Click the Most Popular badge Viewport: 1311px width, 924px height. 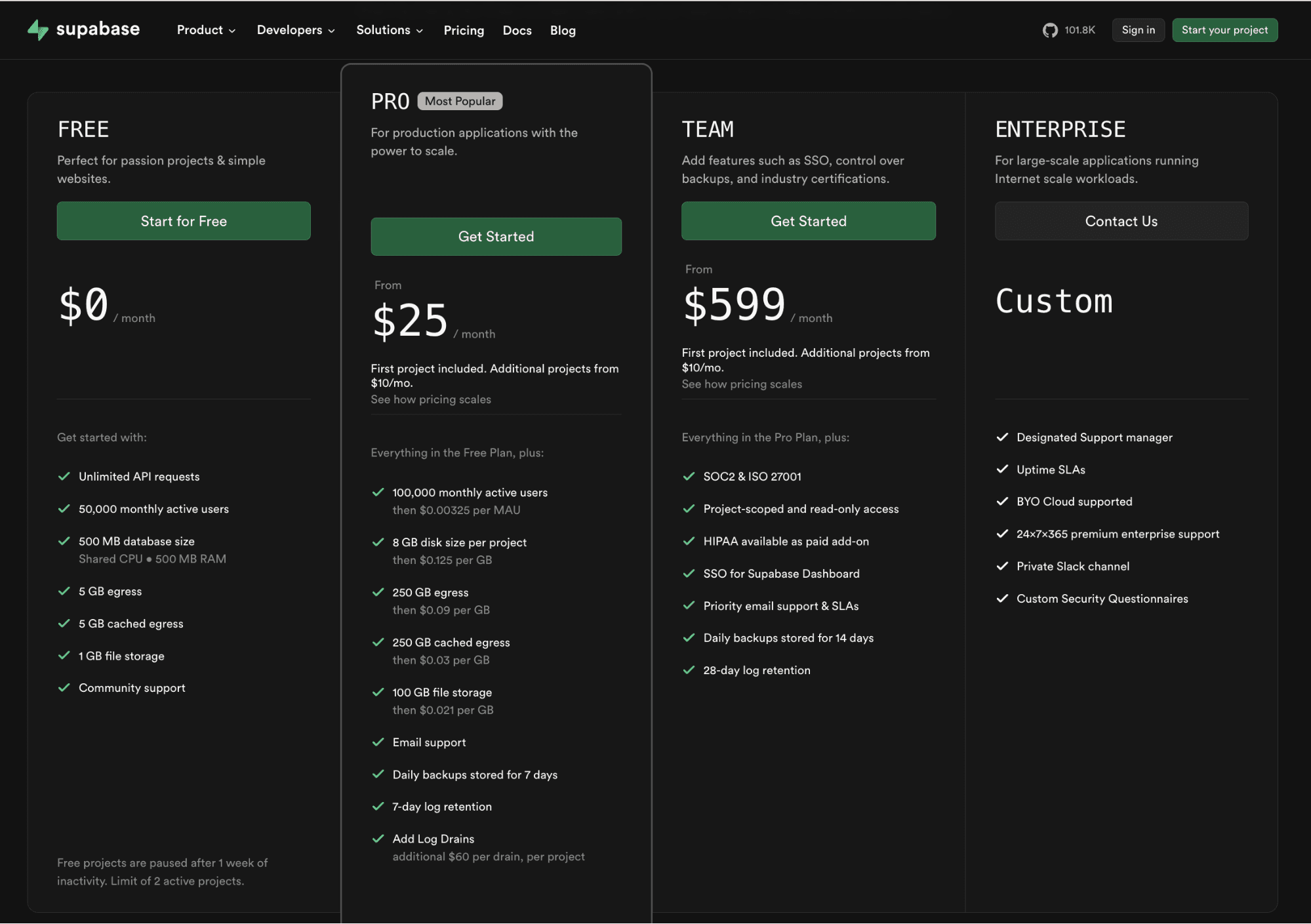(x=460, y=101)
